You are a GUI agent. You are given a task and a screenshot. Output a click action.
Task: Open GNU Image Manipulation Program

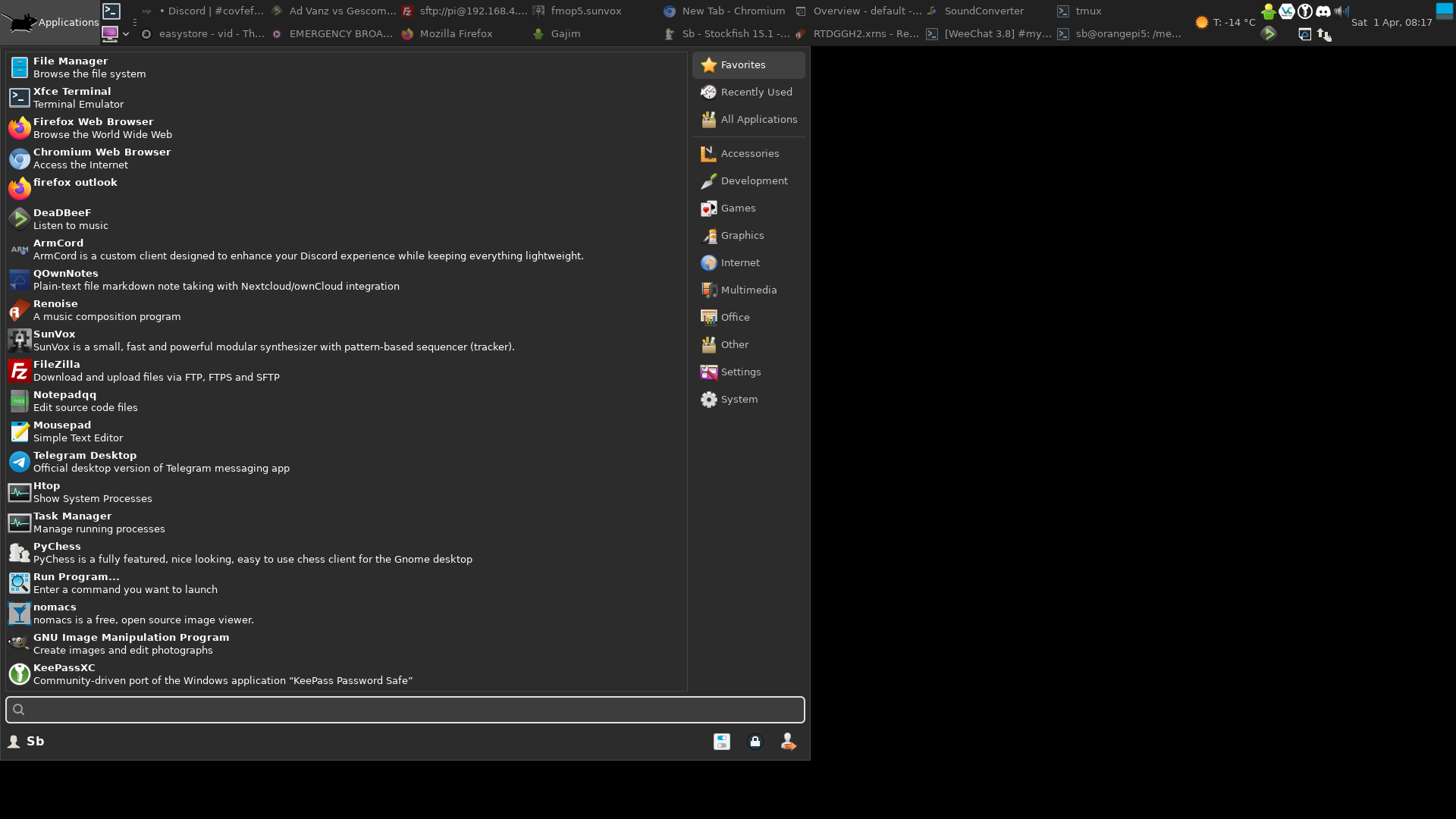click(346, 644)
